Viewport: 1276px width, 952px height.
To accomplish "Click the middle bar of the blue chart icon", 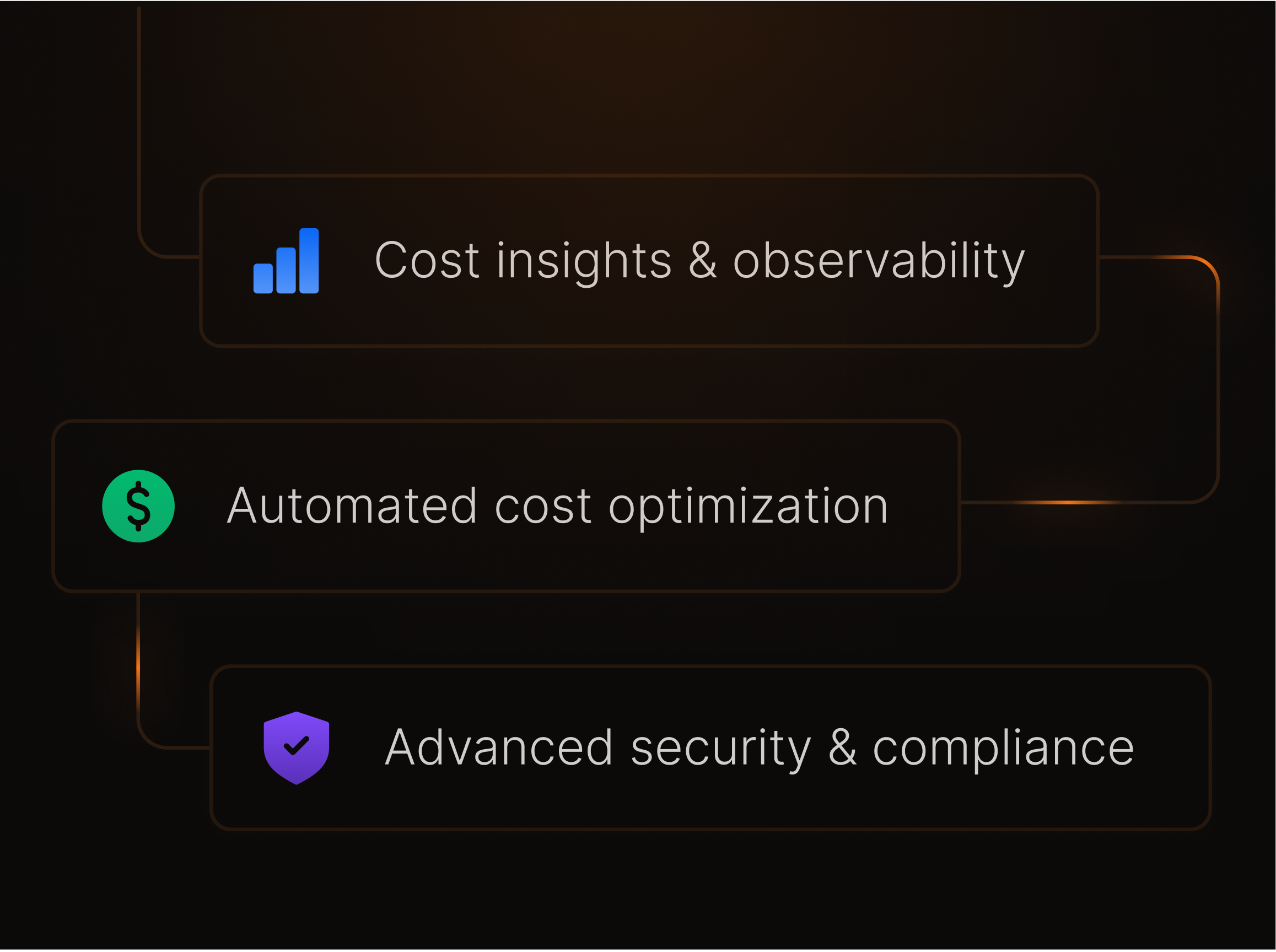I will click(x=286, y=270).
